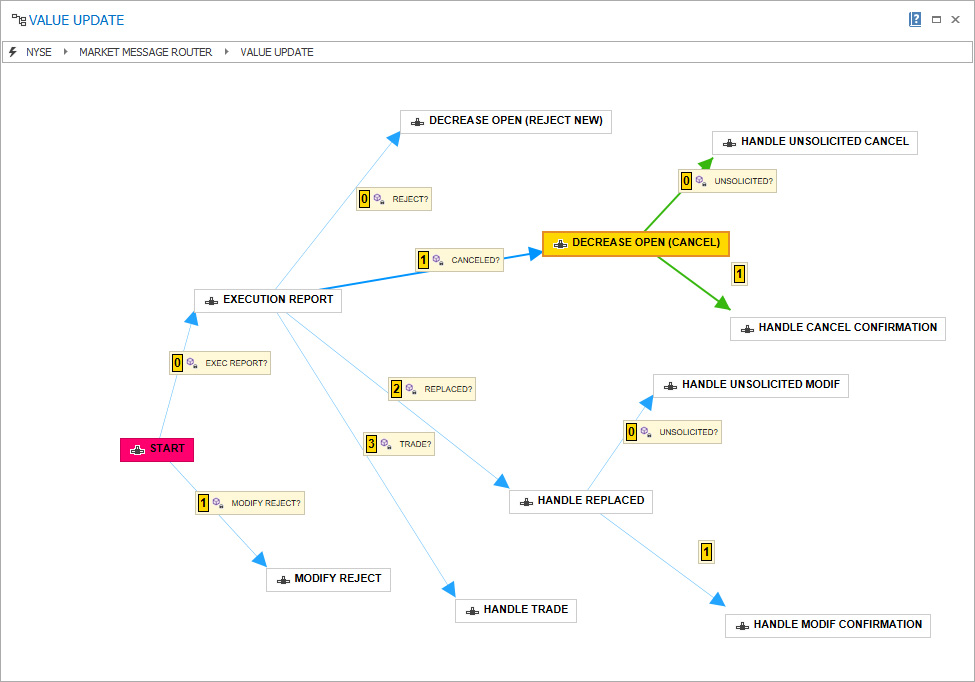Screen dimensions: 975x682
Task: Select the HANDLE CANCEL CONFIRMATION node
Action: coord(838,327)
